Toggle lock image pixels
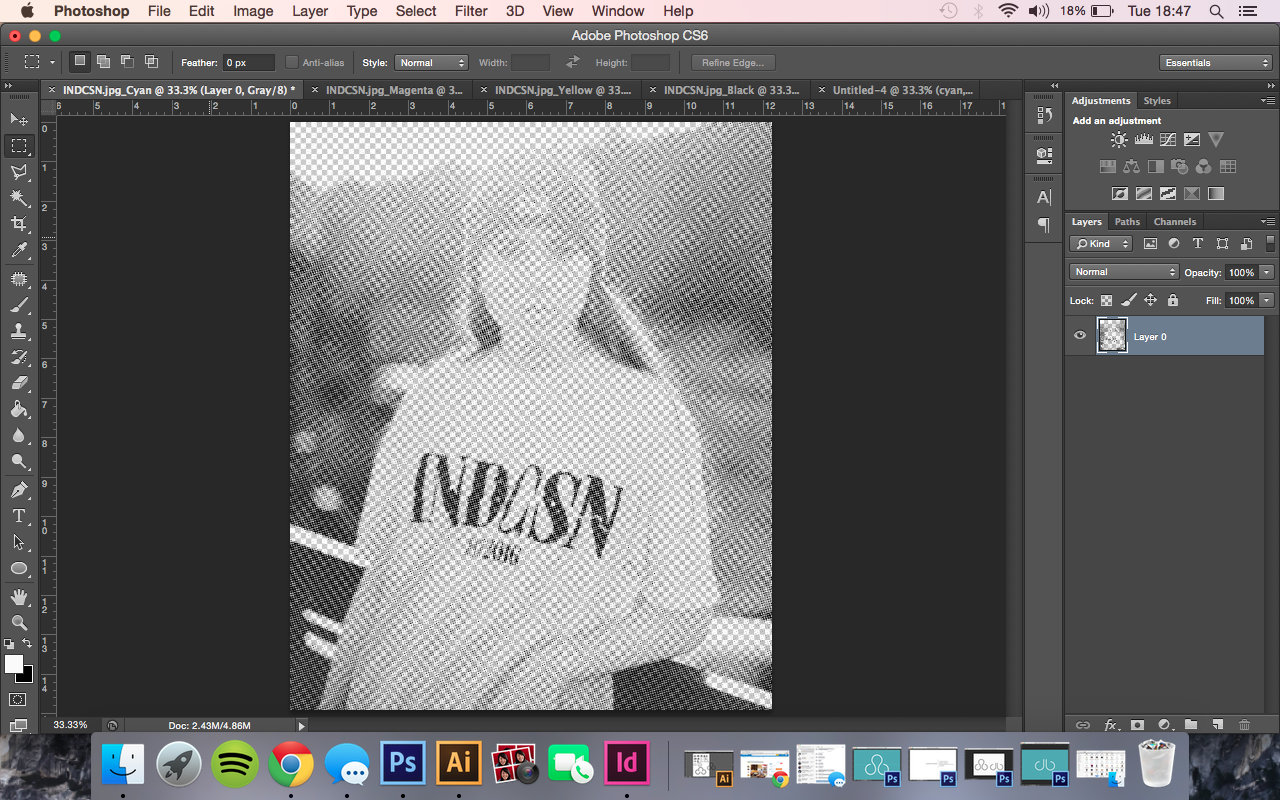This screenshot has height=800, width=1280. [1128, 300]
